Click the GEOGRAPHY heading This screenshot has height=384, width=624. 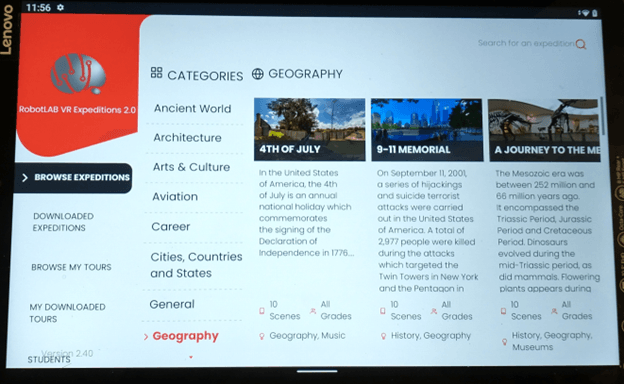[305, 74]
